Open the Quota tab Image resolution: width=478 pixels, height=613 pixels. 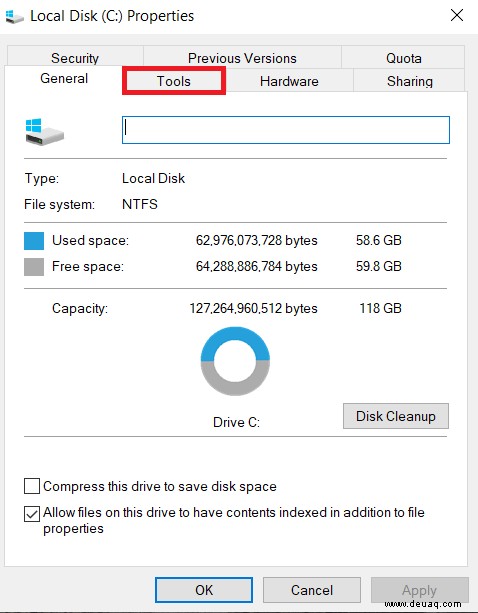403,57
